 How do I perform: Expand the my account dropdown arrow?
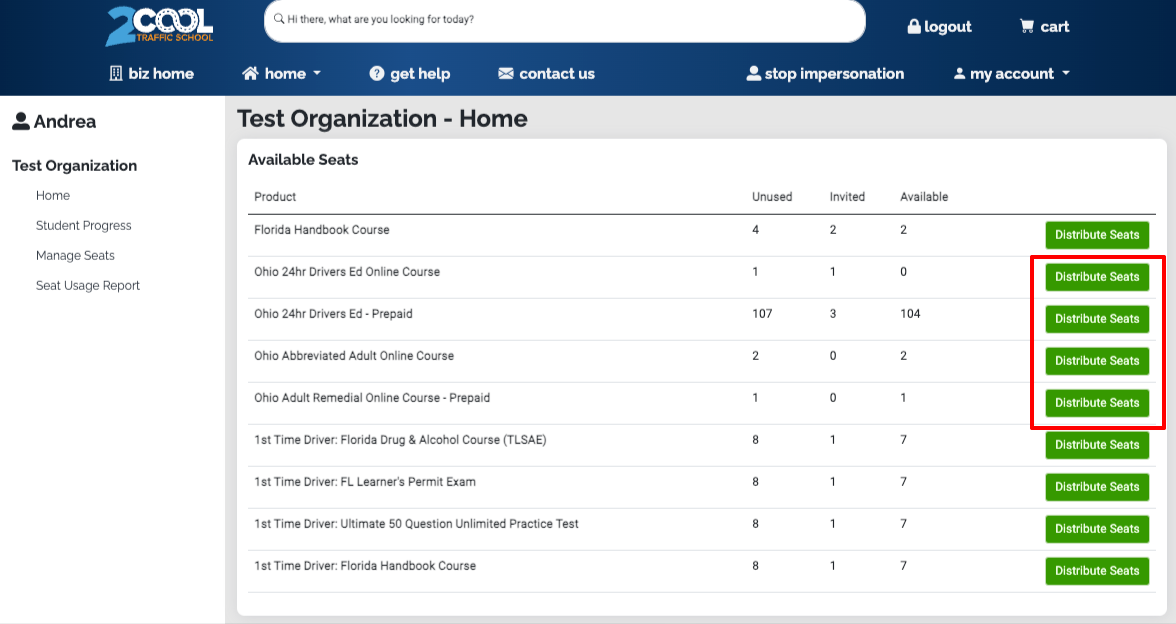point(1066,74)
